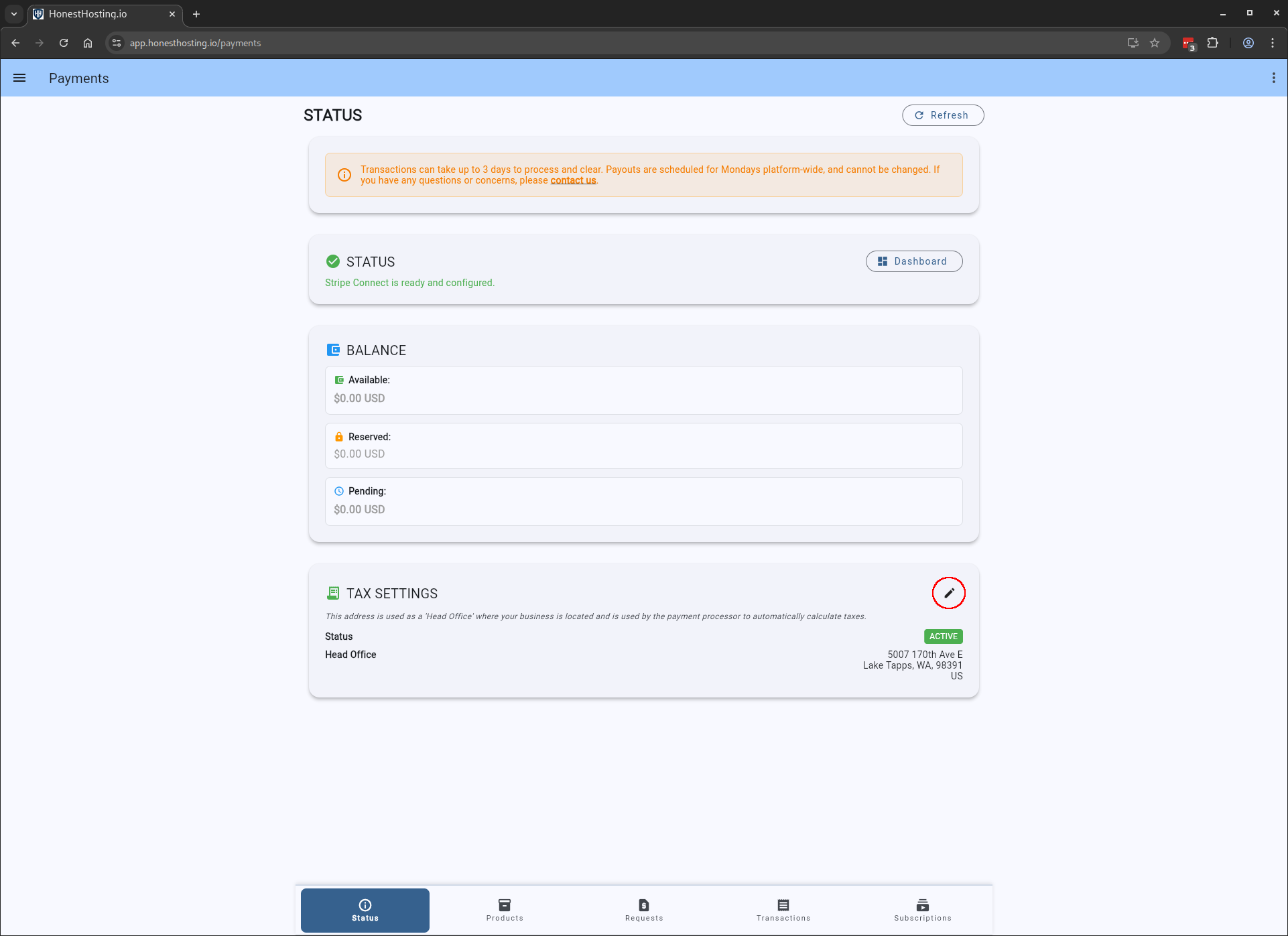Open the hamburger navigation menu
1288x936 pixels.
click(19, 78)
